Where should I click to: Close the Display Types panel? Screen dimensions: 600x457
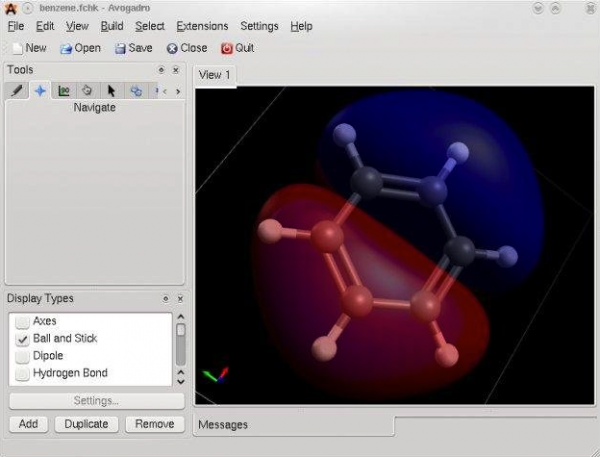point(180,299)
